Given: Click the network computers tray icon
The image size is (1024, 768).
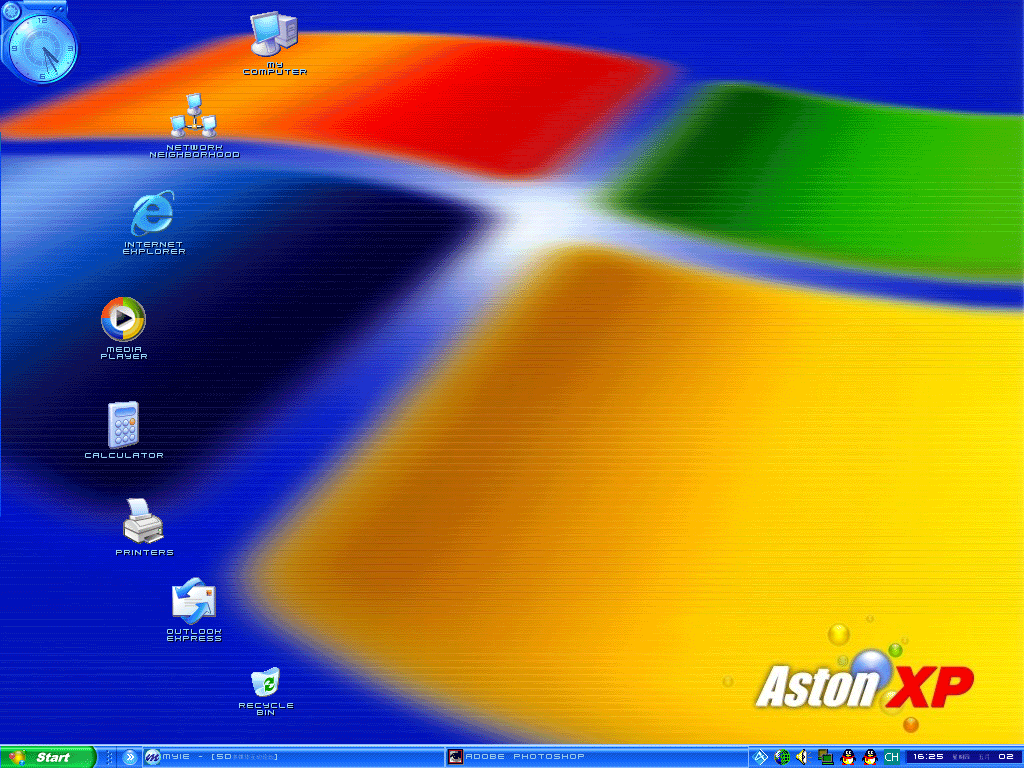Looking at the screenshot, I should coord(825,757).
